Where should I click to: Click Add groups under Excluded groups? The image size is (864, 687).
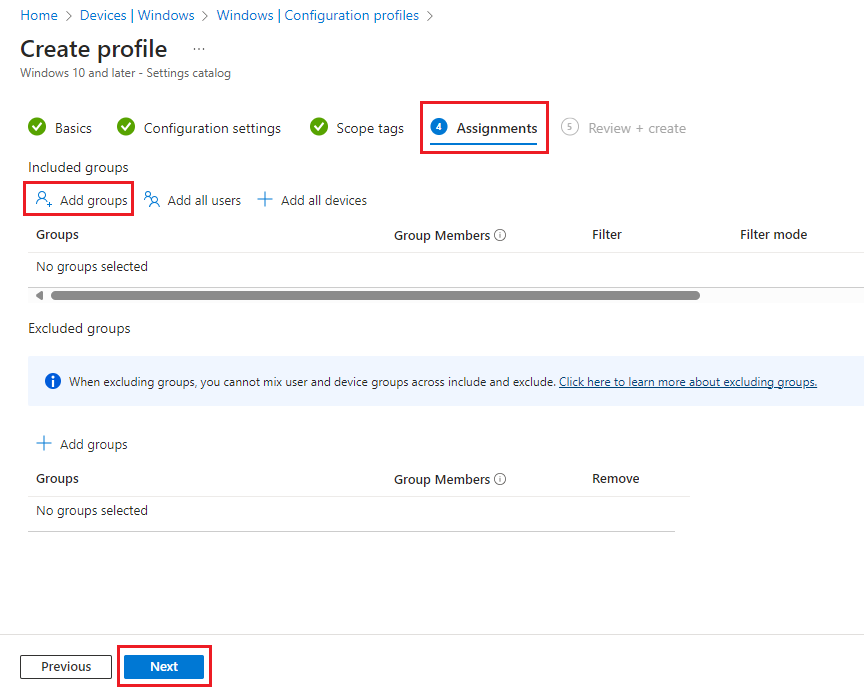point(81,443)
